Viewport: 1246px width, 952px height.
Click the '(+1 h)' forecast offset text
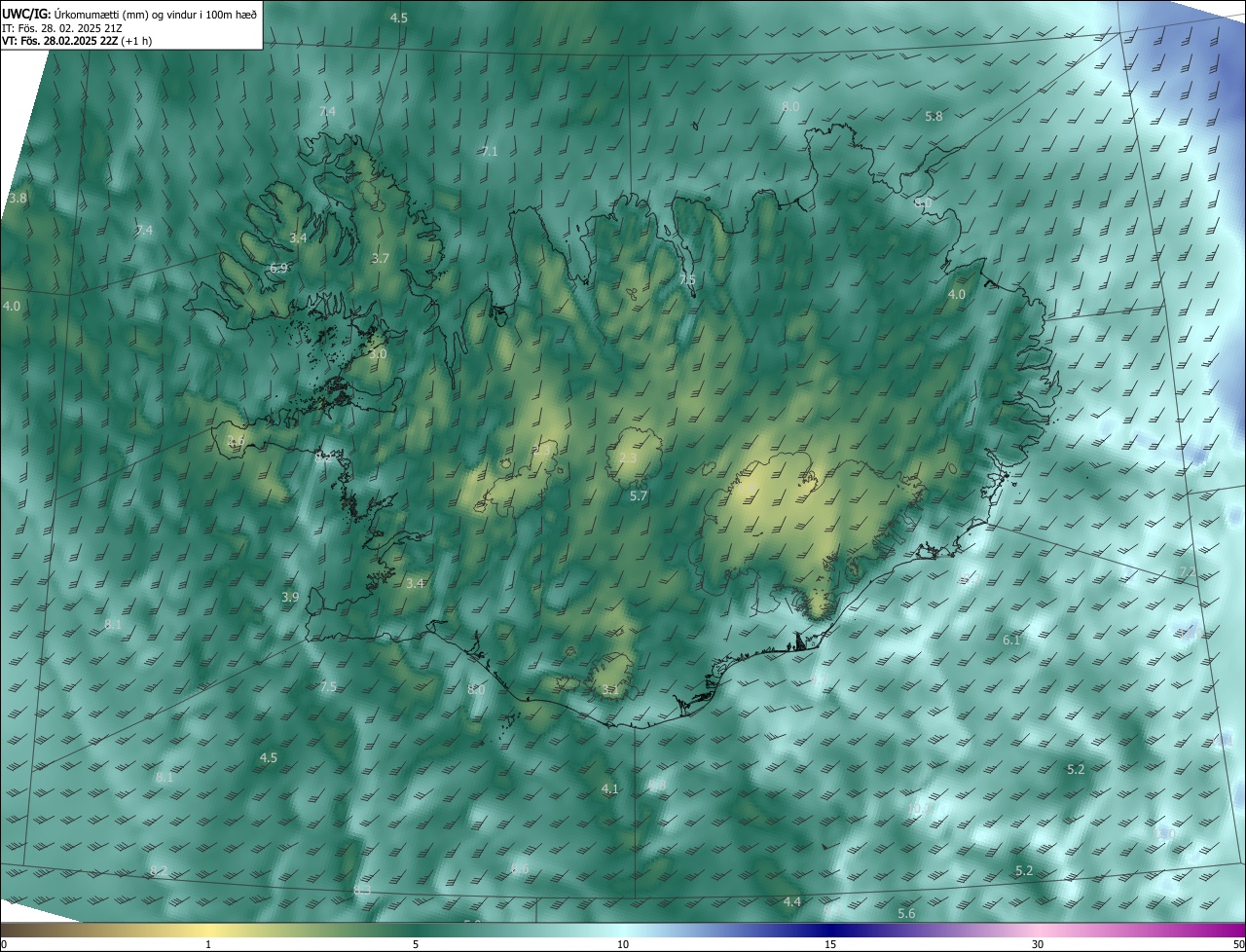pyautogui.click(x=137, y=41)
